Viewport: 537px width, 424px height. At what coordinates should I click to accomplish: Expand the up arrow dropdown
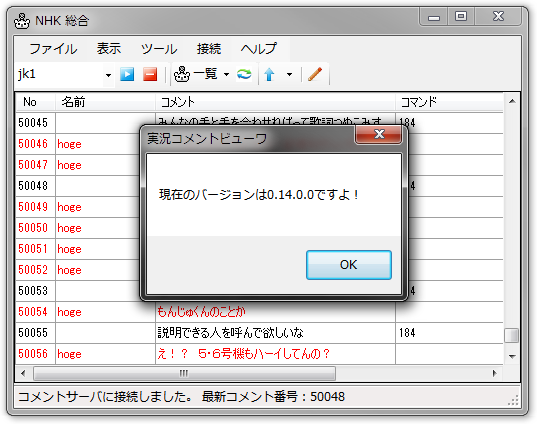[x=289, y=74]
